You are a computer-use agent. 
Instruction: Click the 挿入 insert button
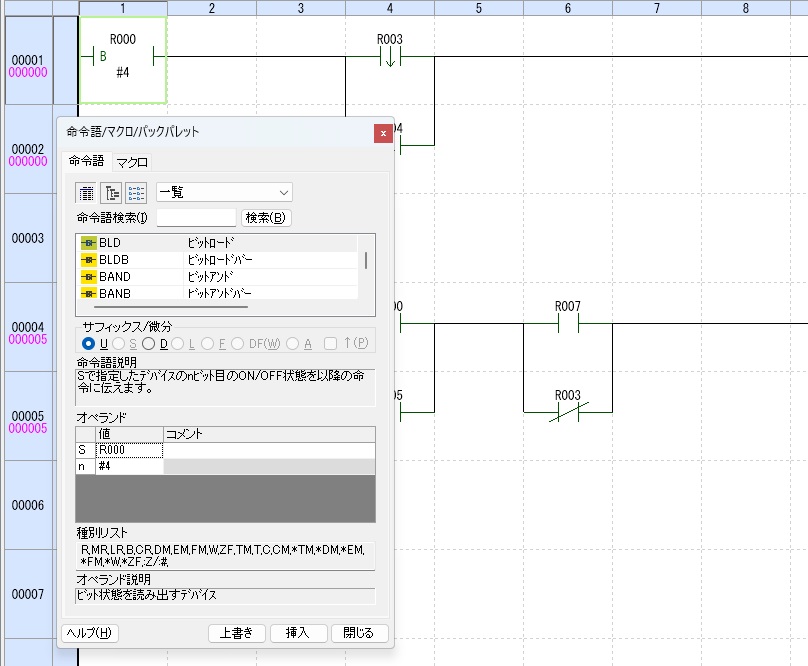(298, 633)
